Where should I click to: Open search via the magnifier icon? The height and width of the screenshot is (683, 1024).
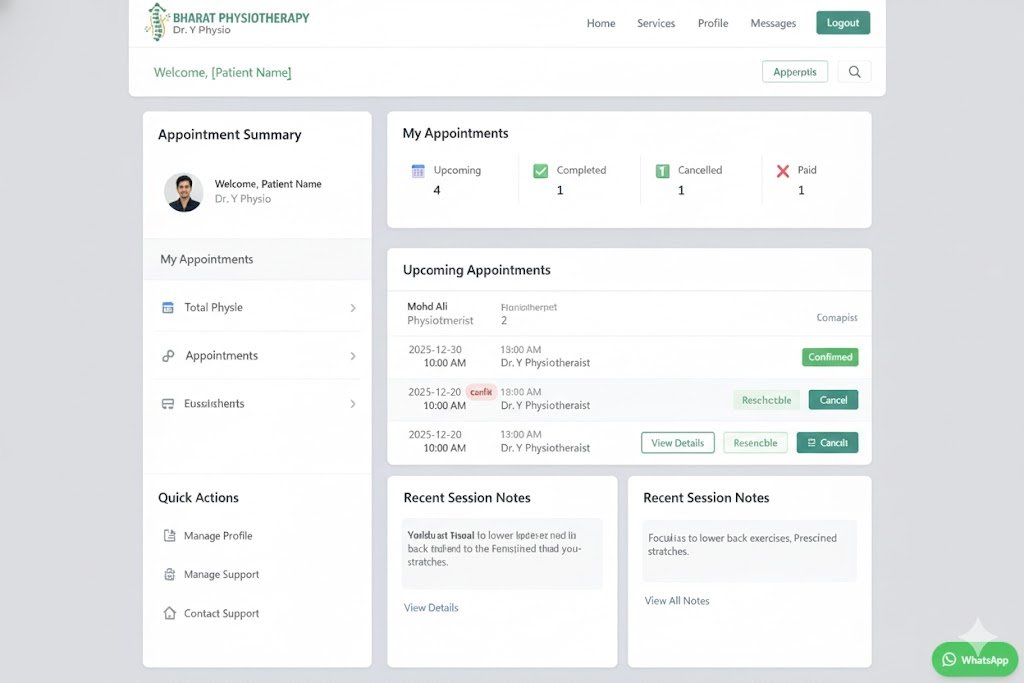click(855, 71)
